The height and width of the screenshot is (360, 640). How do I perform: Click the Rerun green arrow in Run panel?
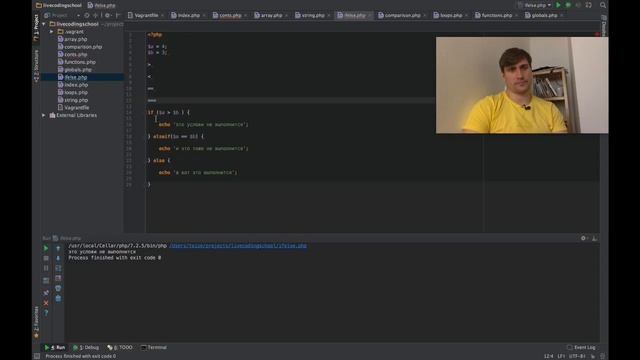[x=46, y=248]
